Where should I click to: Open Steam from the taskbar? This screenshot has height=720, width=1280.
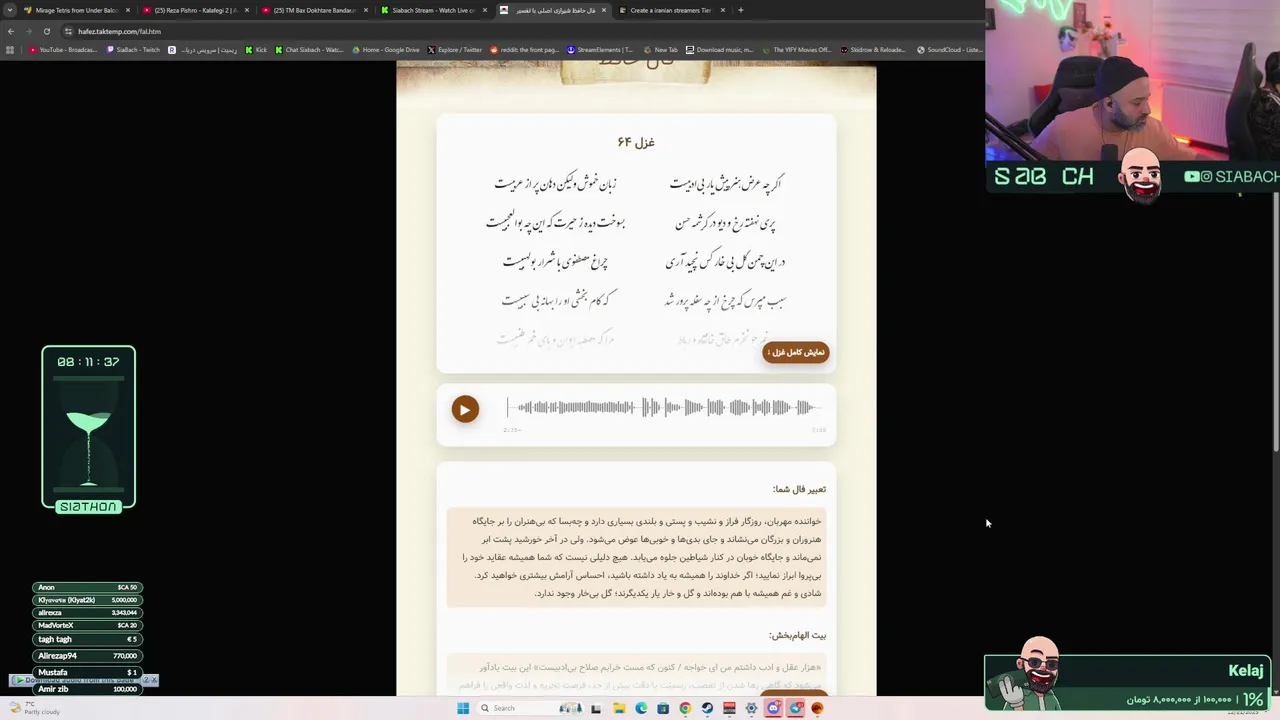point(707,708)
